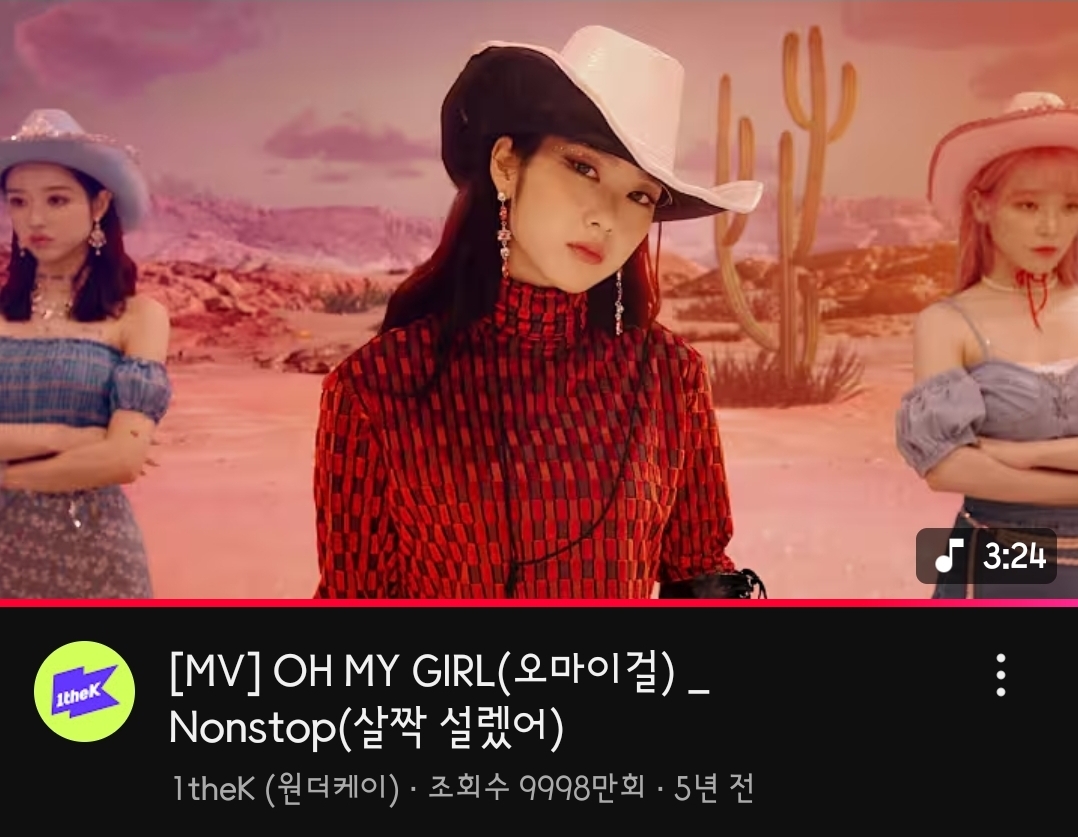
Task: Open the three-dot more options menu
Action: (1001, 675)
